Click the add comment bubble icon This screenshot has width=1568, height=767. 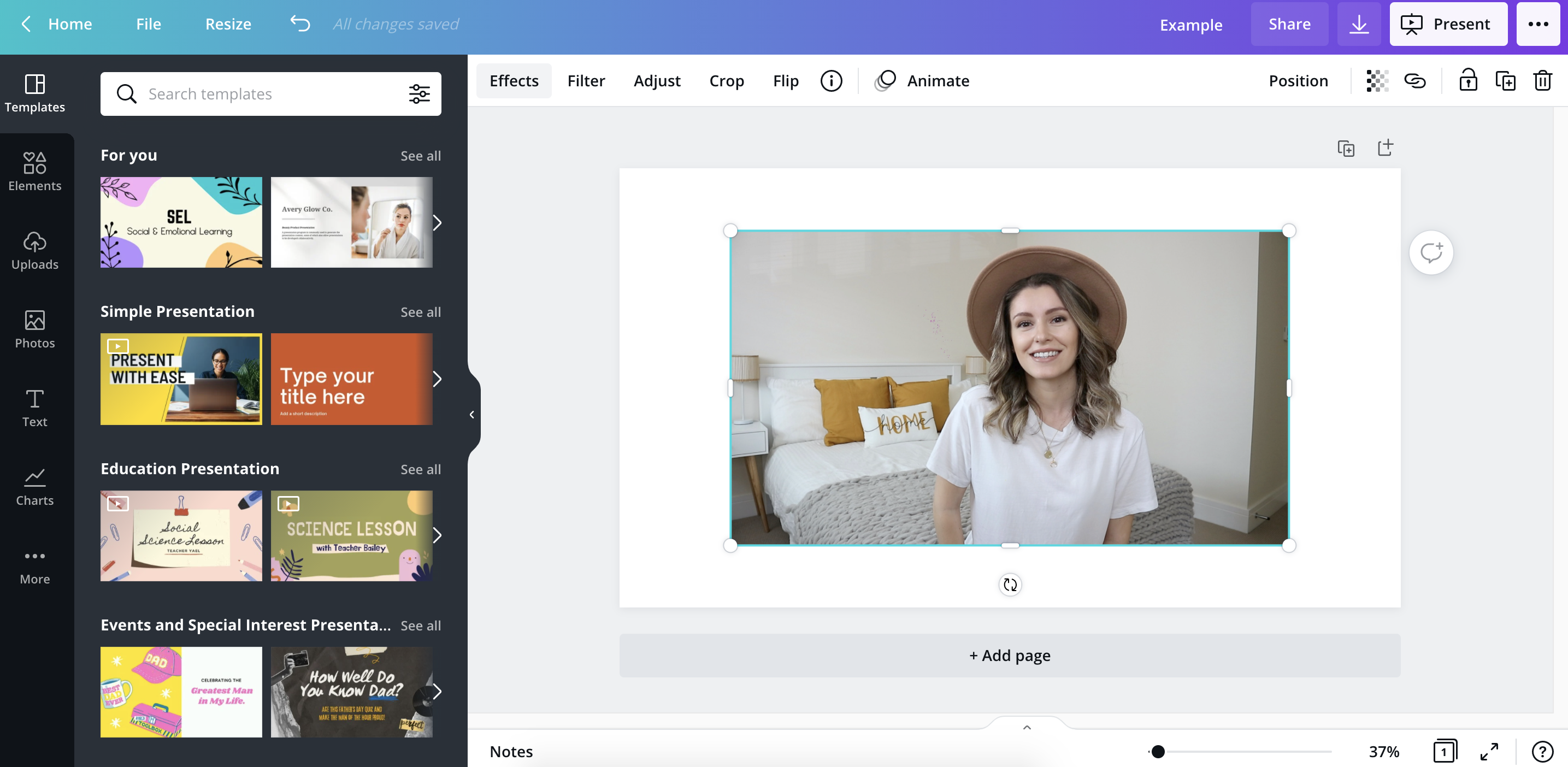coord(1431,252)
